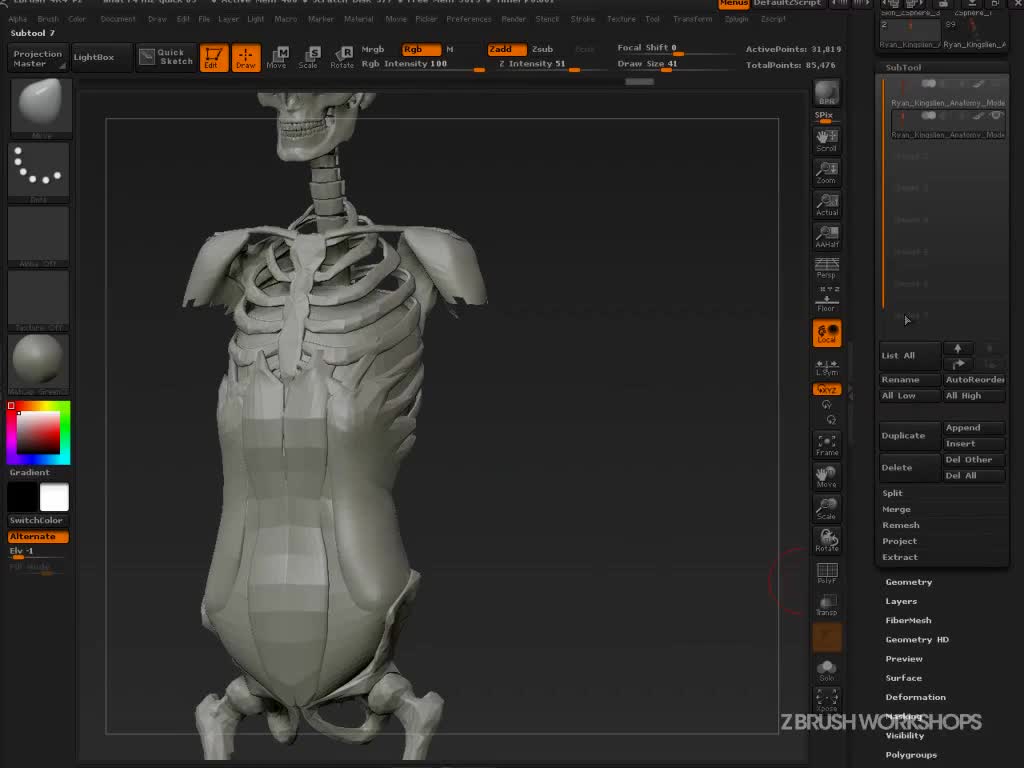Click the BPR render icon
1024x768 pixels.
coord(827,93)
